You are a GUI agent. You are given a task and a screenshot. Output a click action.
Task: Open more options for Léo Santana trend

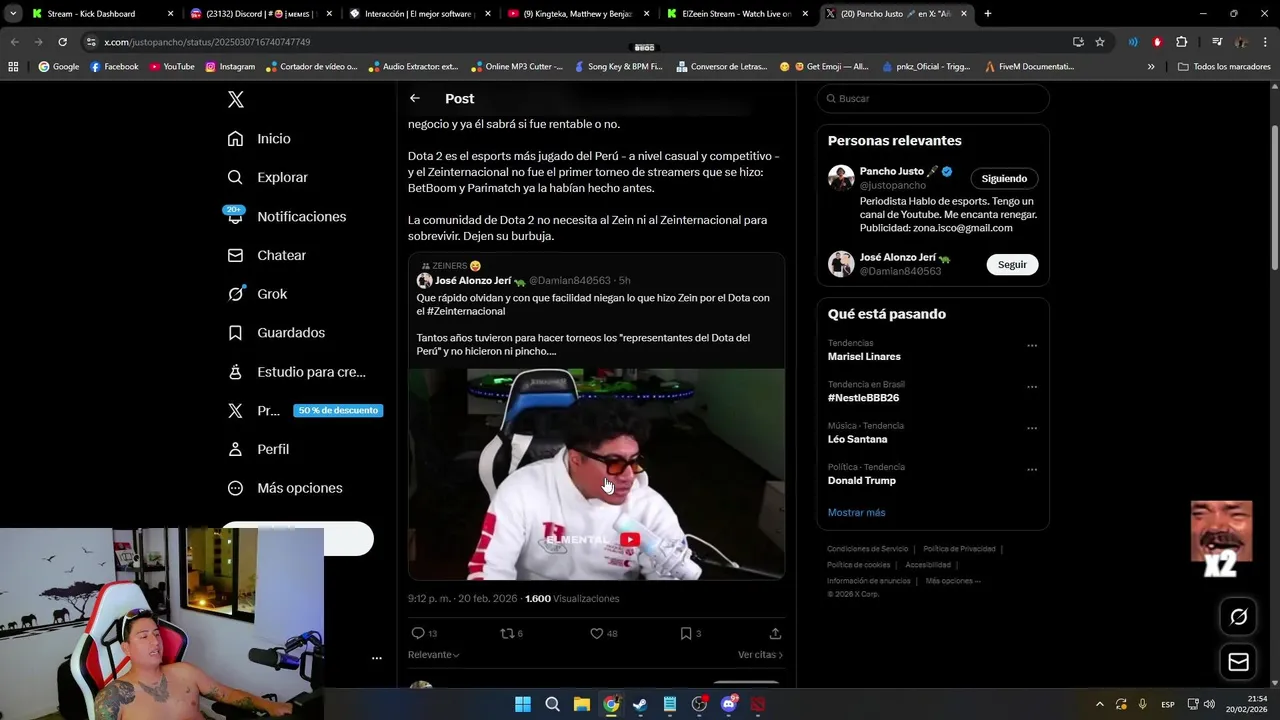(1032, 428)
